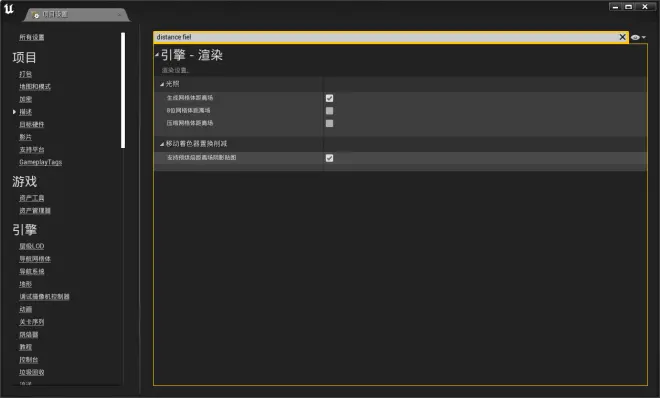
Task: Open 支持平台 settings
Action: point(32,150)
